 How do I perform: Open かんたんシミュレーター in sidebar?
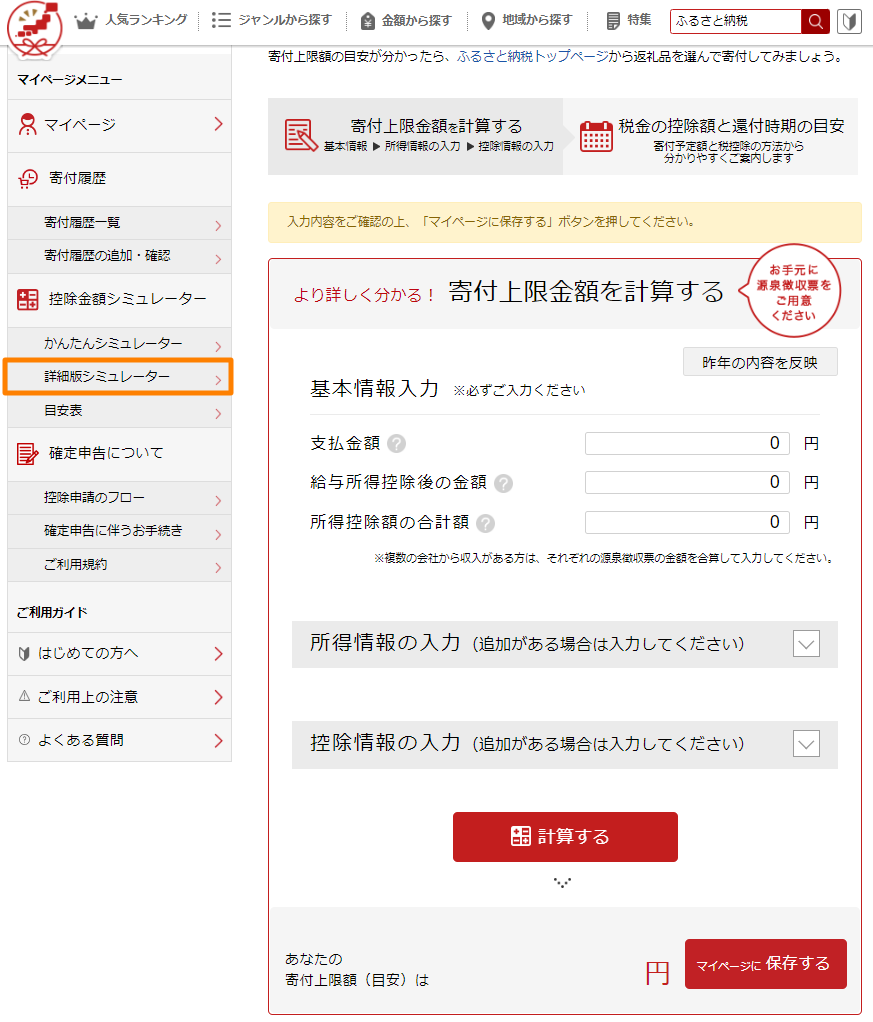click(x=119, y=343)
